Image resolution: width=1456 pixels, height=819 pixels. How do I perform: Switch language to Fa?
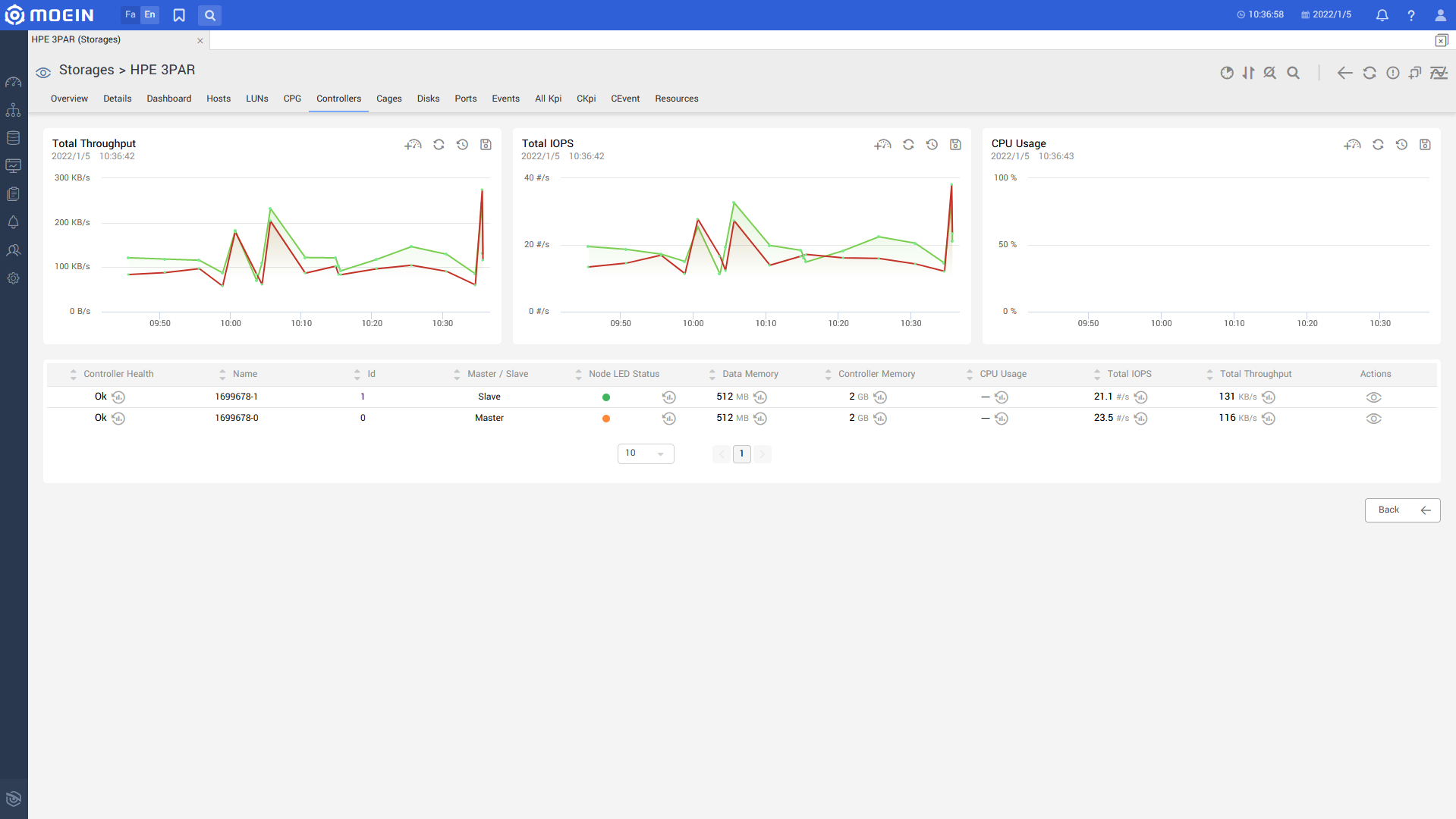[131, 15]
